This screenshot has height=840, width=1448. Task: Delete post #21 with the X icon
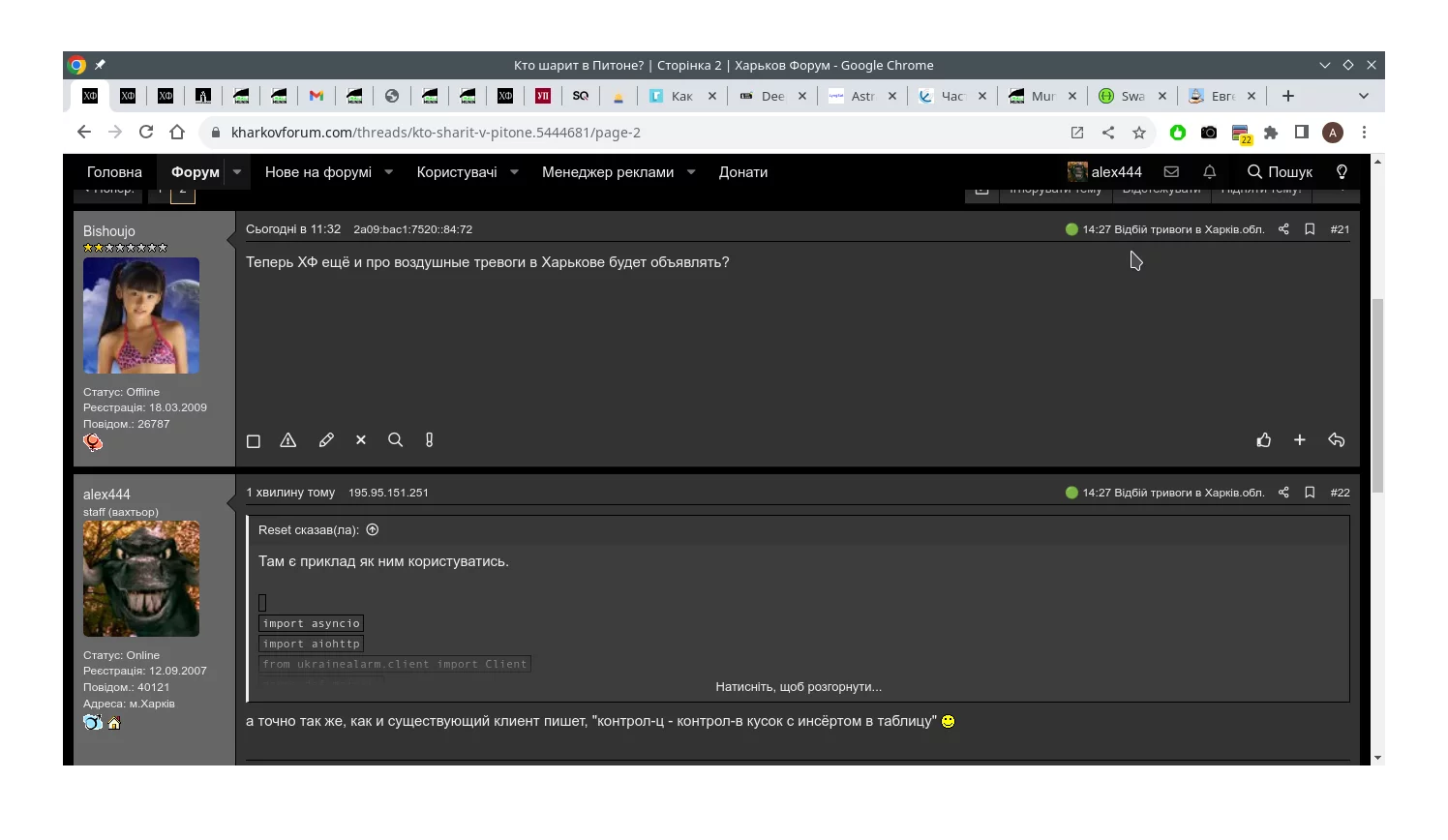361,440
